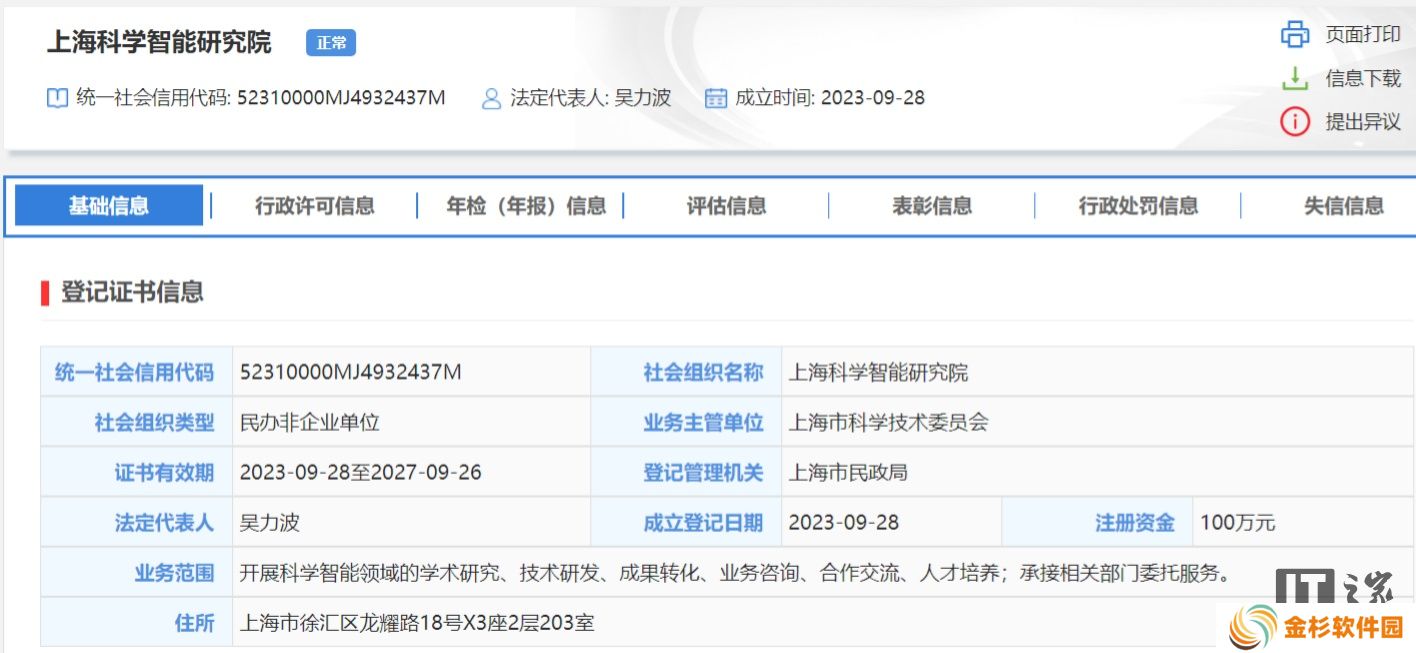
Task: Click the value 100万元
Action: click(x=1238, y=522)
